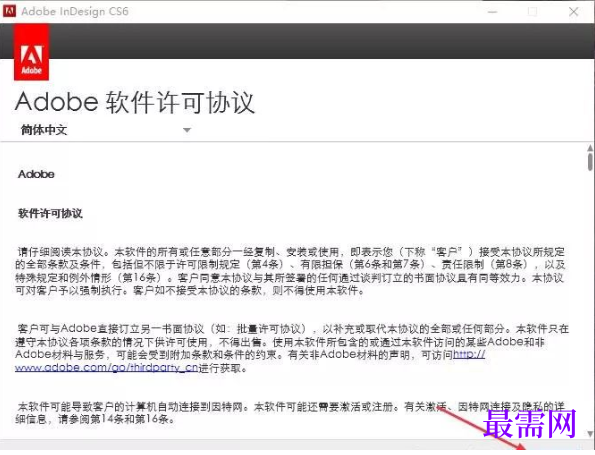
Task: Click the red arrow tip at bottom
Action: (x=521, y=447)
